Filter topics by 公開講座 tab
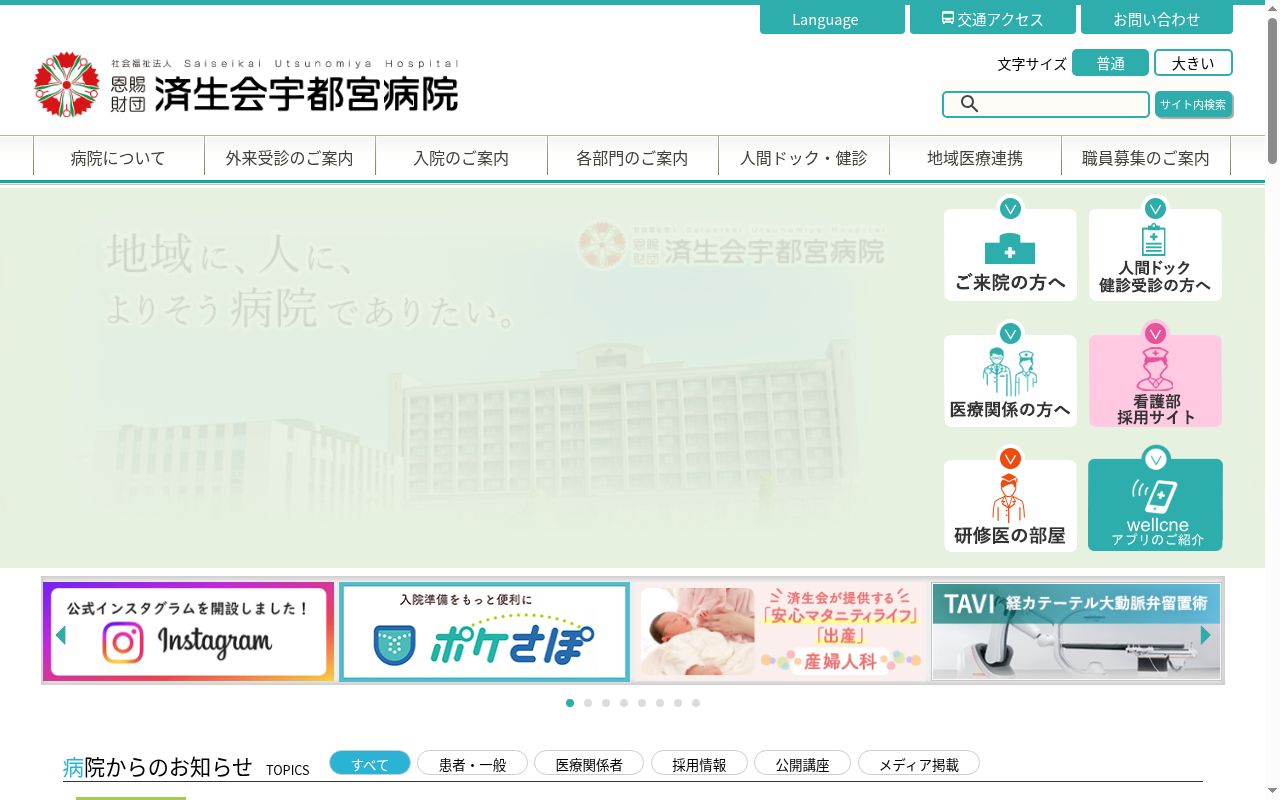The height and width of the screenshot is (800, 1280). pyautogui.click(x=802, y=764)
